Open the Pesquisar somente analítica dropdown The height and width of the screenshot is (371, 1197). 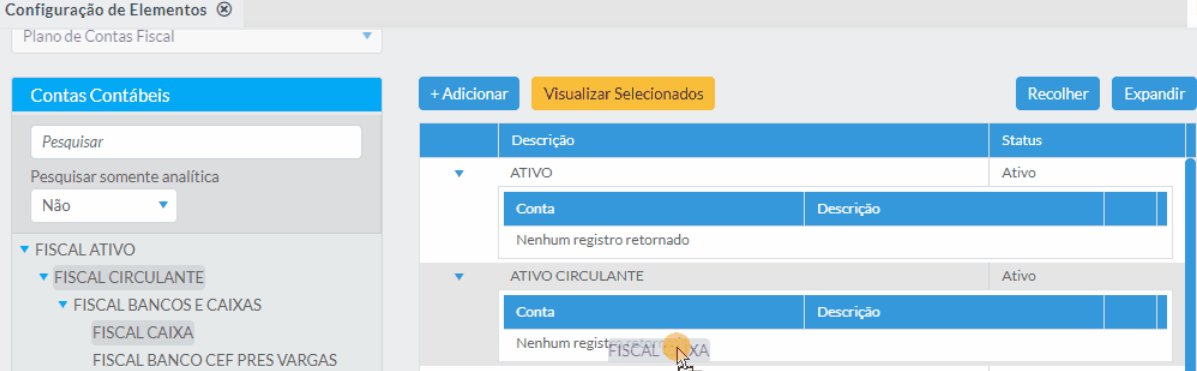click(104, 205)
